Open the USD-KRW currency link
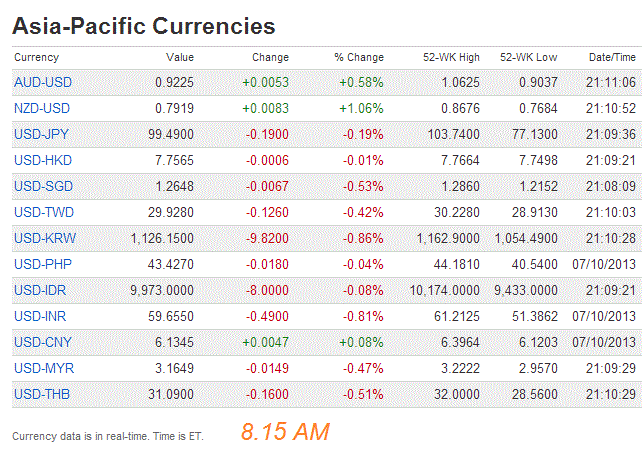The width and height of the screenshot is (643, 461). tap(44, 238)
